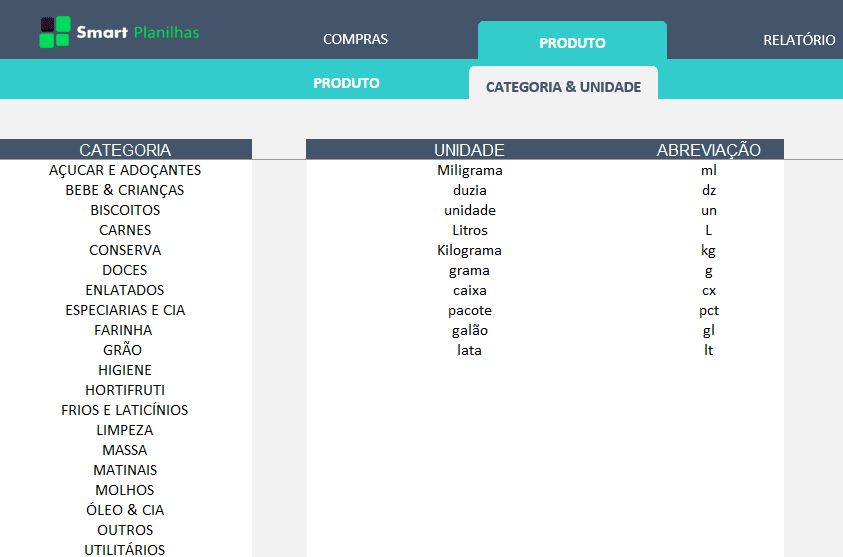Click the 'dz' abbreviation cell
Image resolution: width=843 pixels, height=557 pixels.
(708, 190)
